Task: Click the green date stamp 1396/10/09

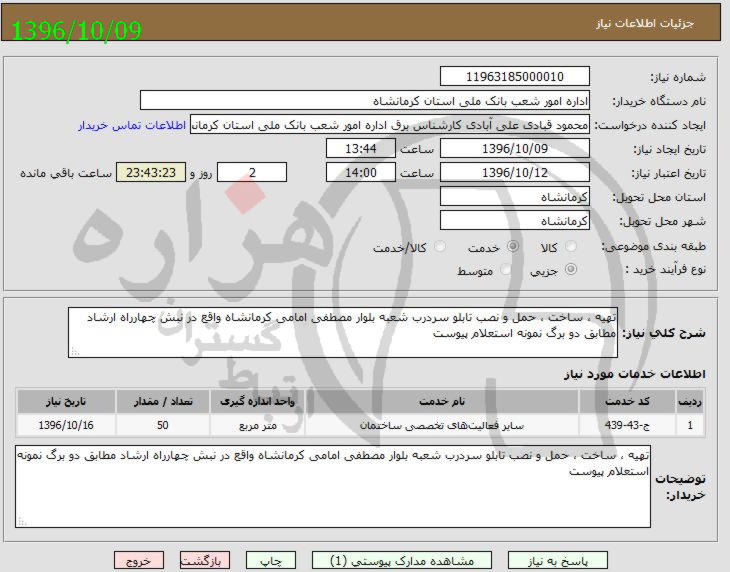Action: click(76, 31)
